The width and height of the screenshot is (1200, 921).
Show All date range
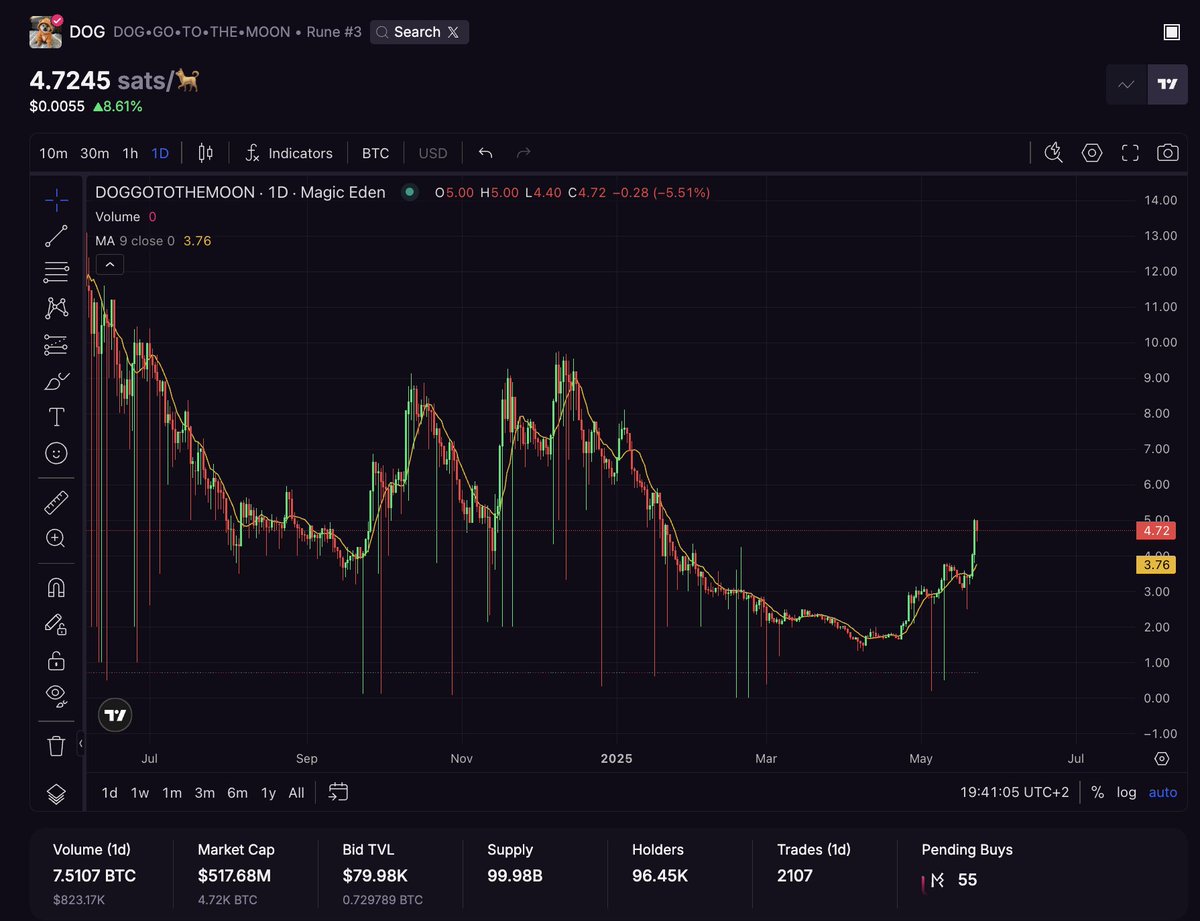click(296, 792)
